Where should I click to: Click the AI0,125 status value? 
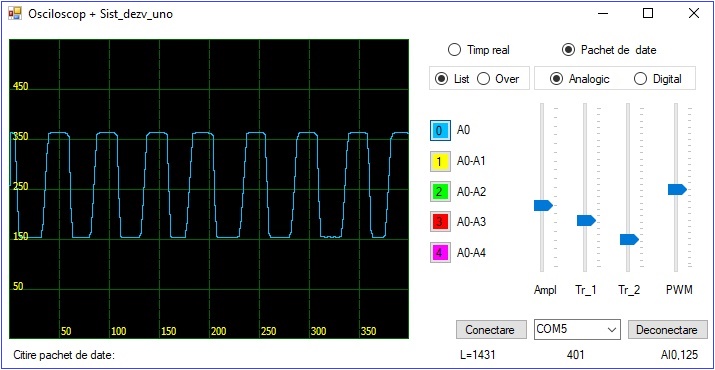point(679,354)
